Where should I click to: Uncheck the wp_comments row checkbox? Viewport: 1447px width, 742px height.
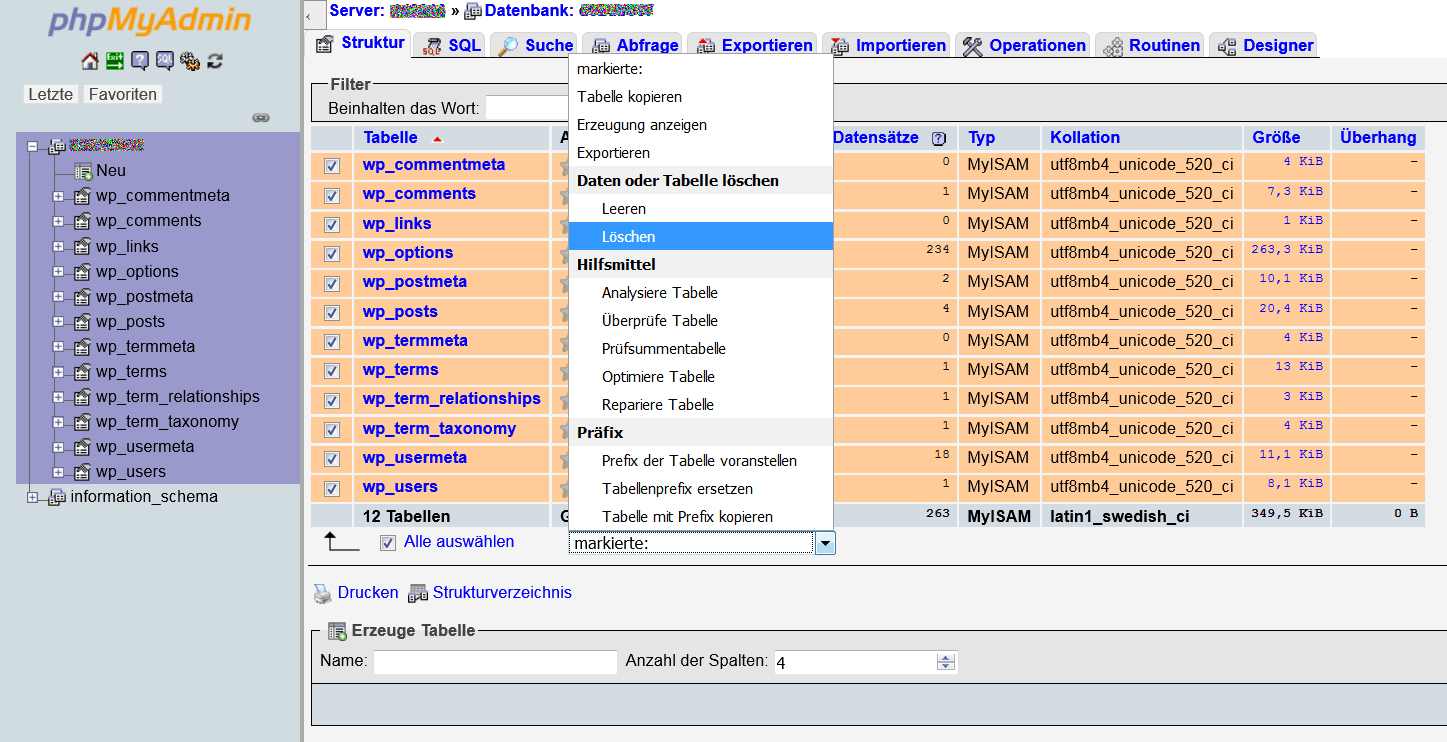pyautogui.click(x=332, y=195)
